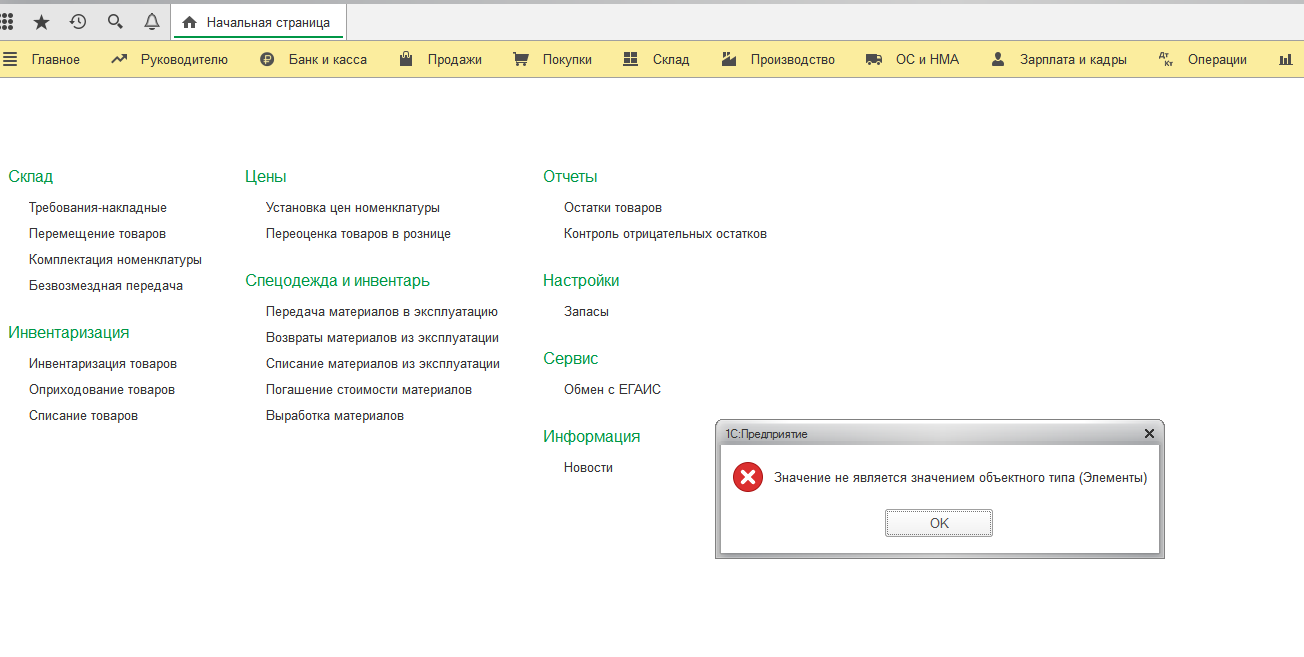The width and height of the screenshot is (1304, 657).
Task: Click the Favorites star icon
Action: 41,21
